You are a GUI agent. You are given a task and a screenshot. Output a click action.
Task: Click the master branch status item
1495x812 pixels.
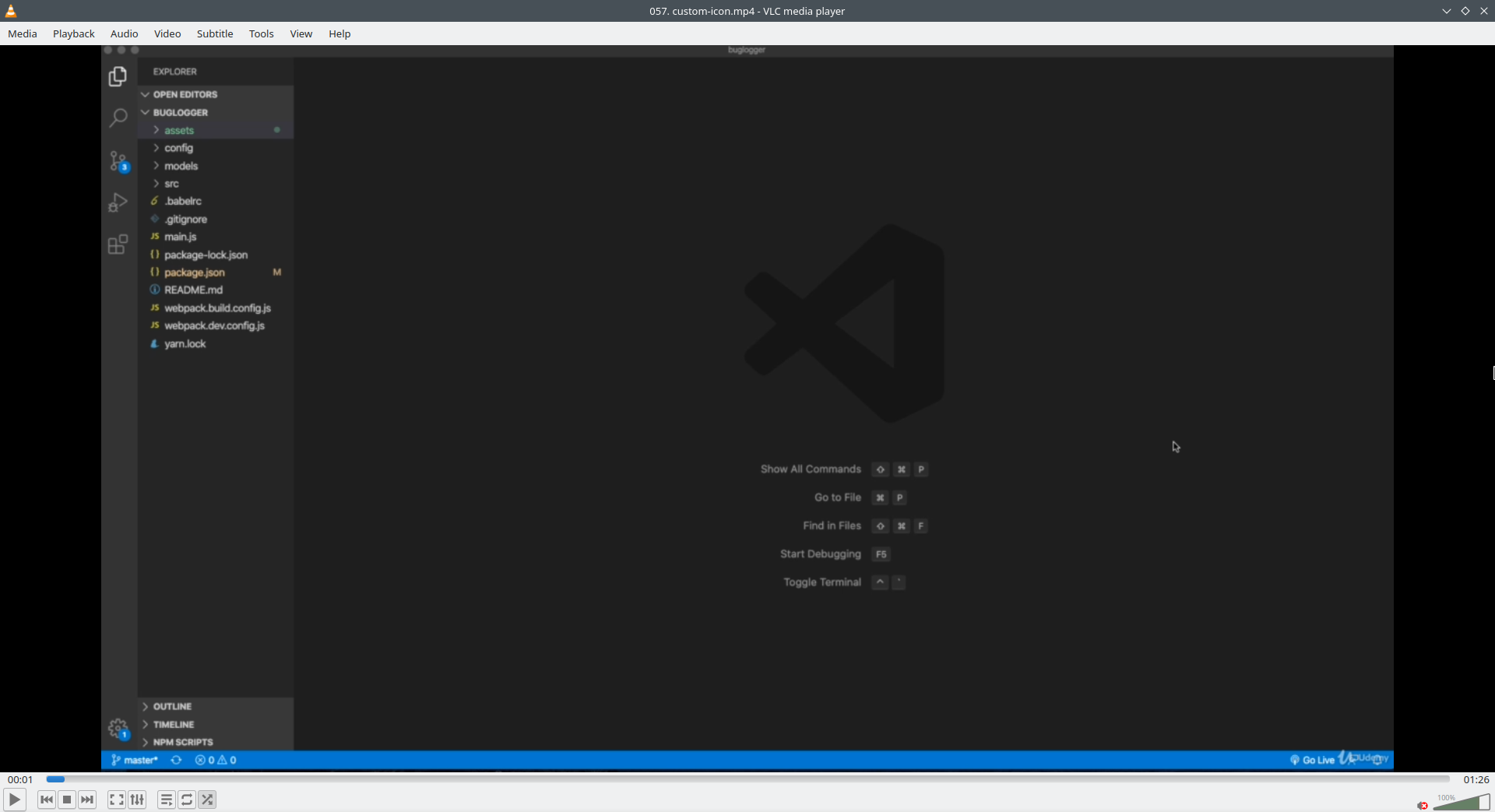coord(135,760)
